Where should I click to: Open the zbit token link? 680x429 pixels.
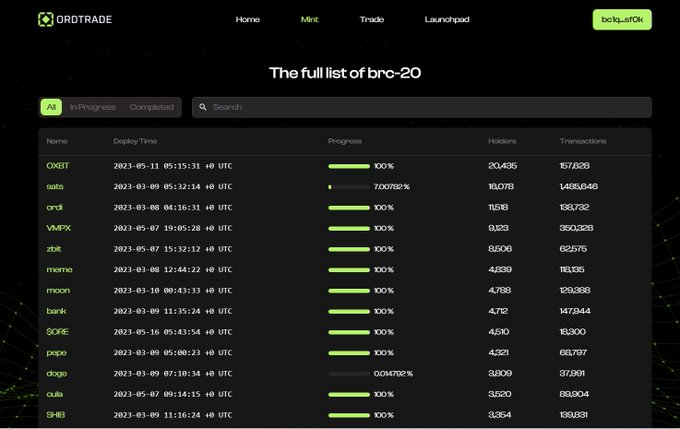point(54,249)
